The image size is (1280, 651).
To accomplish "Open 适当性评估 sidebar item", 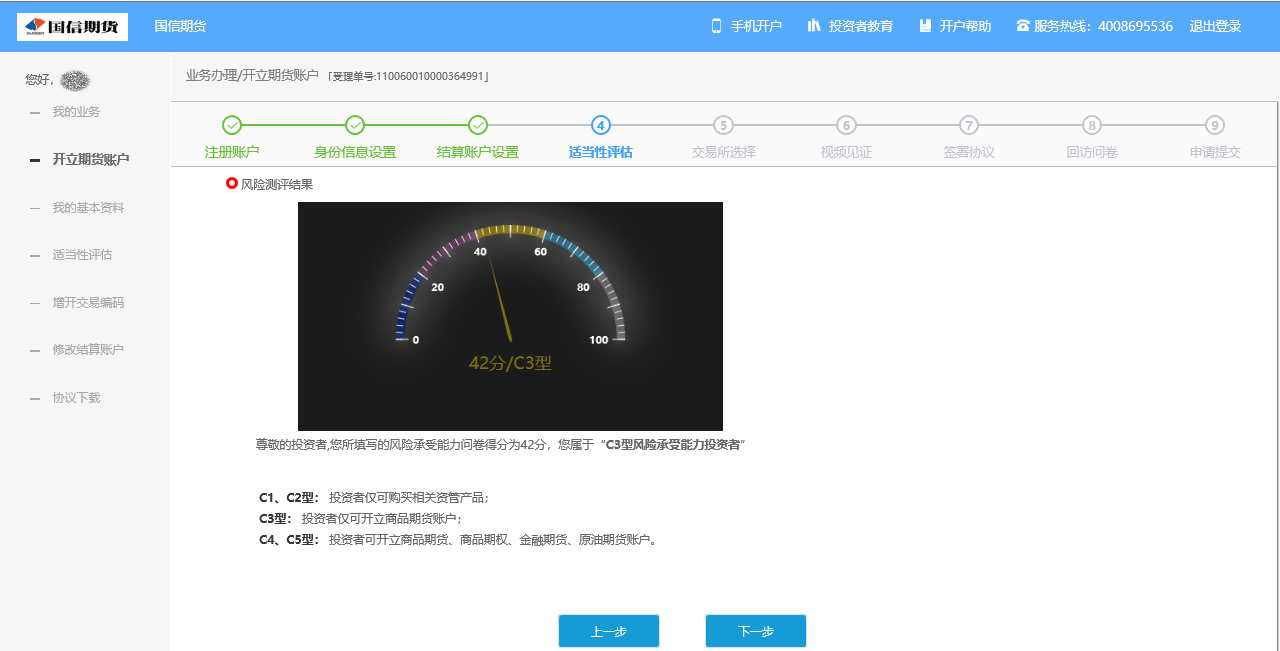I will tap(82, 255).
